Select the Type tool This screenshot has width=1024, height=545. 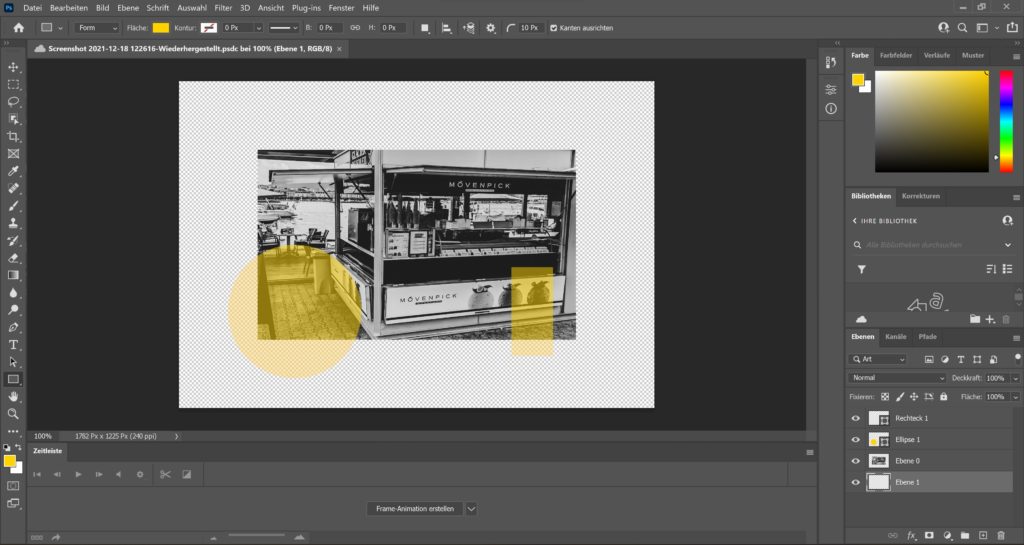click(13, 345)
